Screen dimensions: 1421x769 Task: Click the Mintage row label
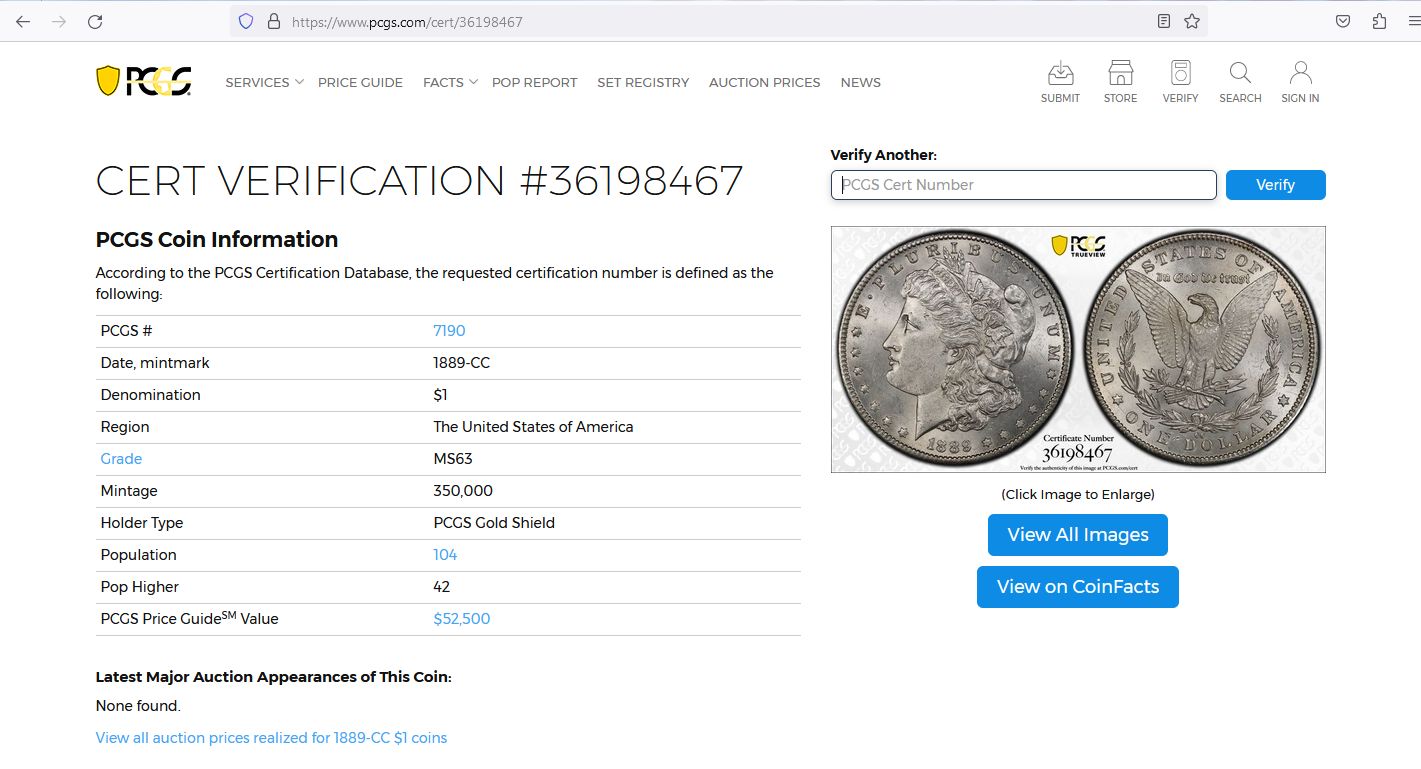(129, 491)
